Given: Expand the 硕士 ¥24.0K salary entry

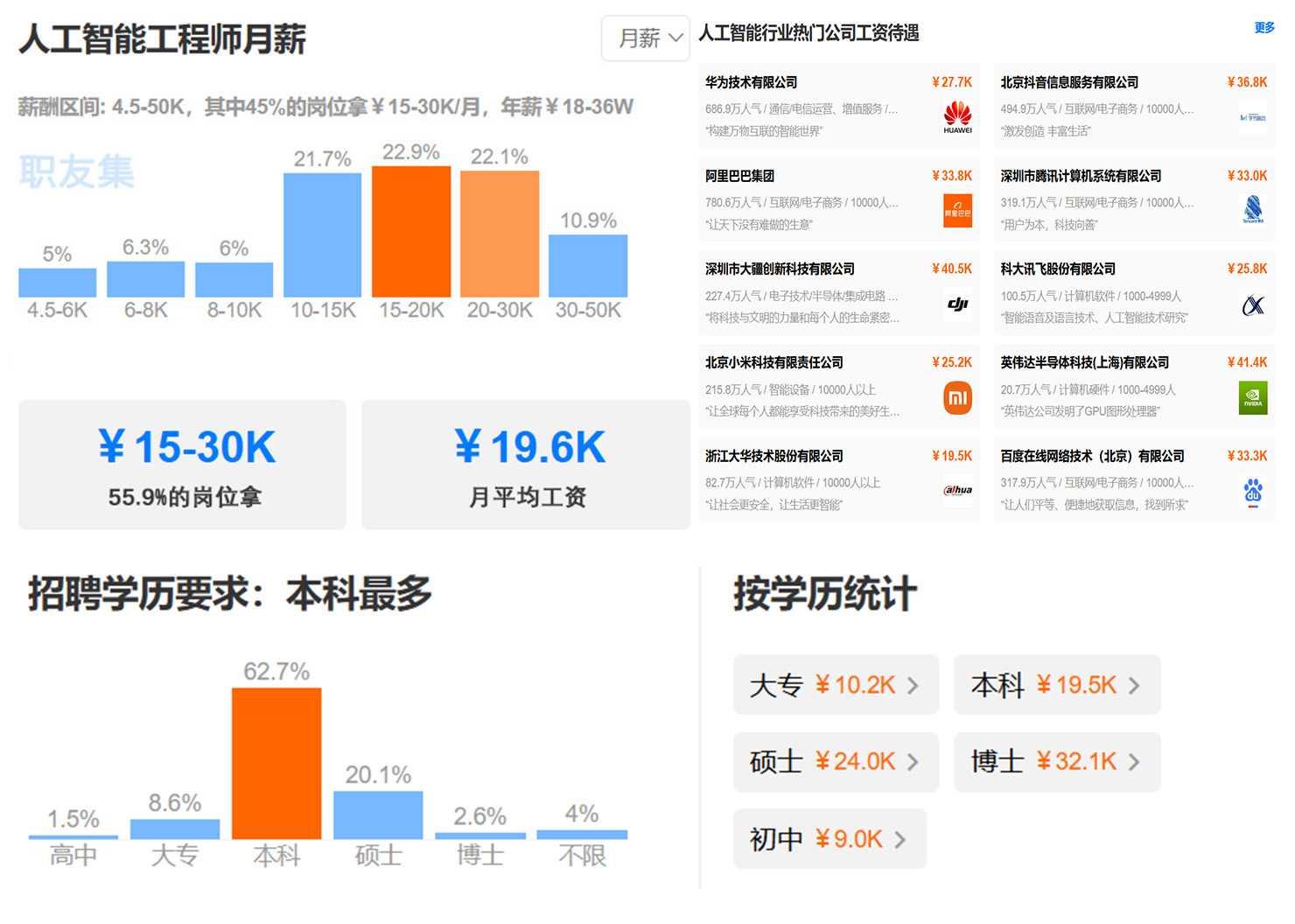Looking at the screenshot, I should coord(836,761).
